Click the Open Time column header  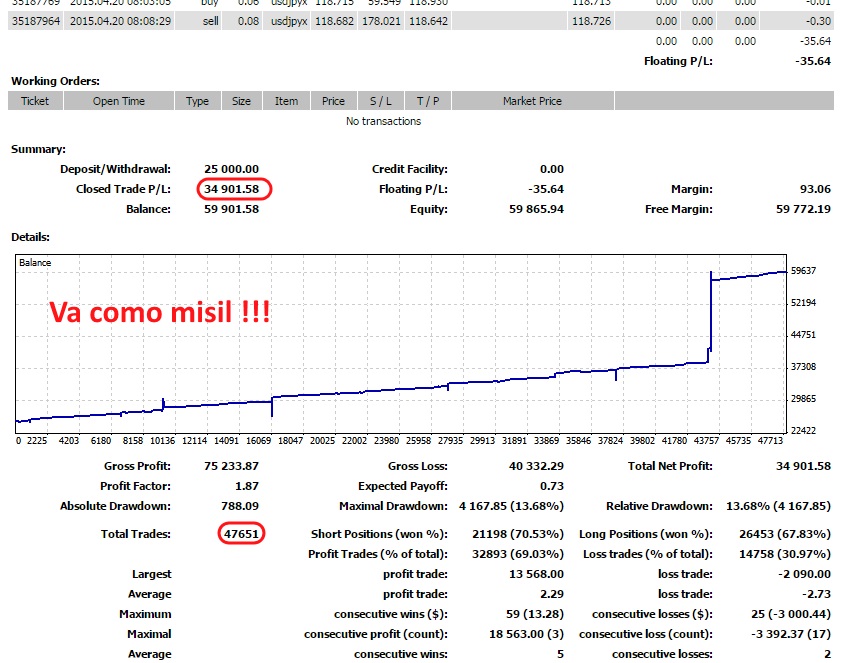119,101
